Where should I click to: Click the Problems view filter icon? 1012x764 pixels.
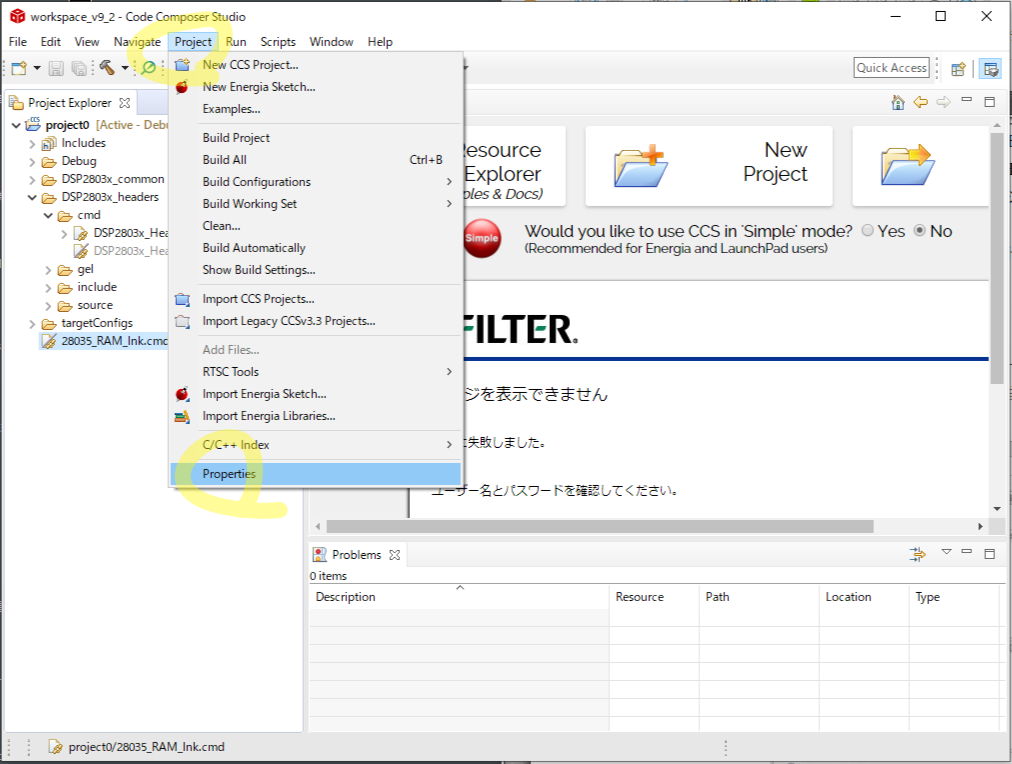coord(917,554)
